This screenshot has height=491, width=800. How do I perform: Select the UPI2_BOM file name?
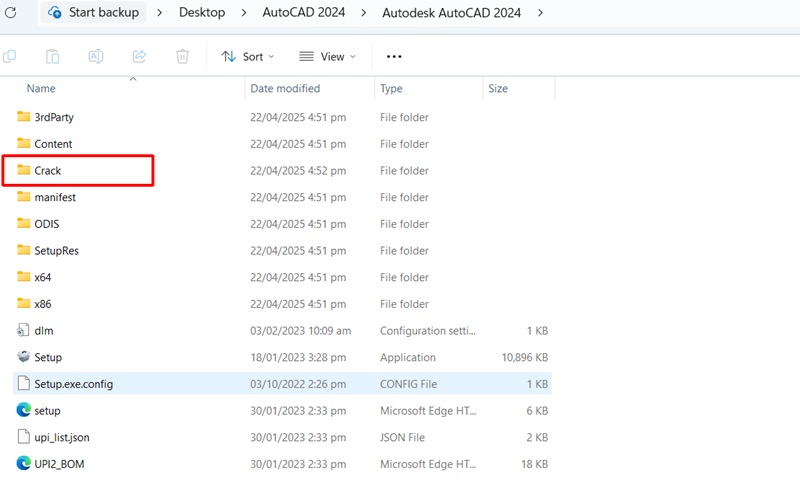tap(59, 464)
